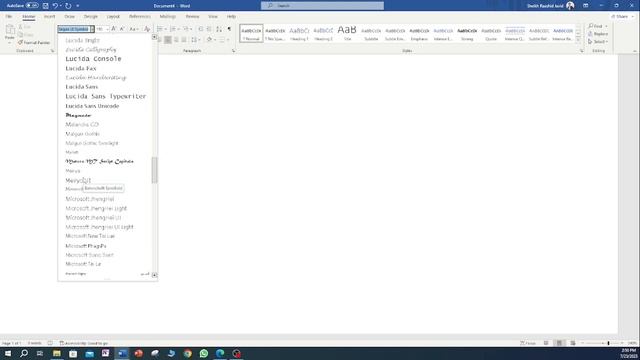This screenshot has height=360, width=640.
Task: Open the Clipboard pane launcher
Action: pyautogui.click(x=52, y=51)
